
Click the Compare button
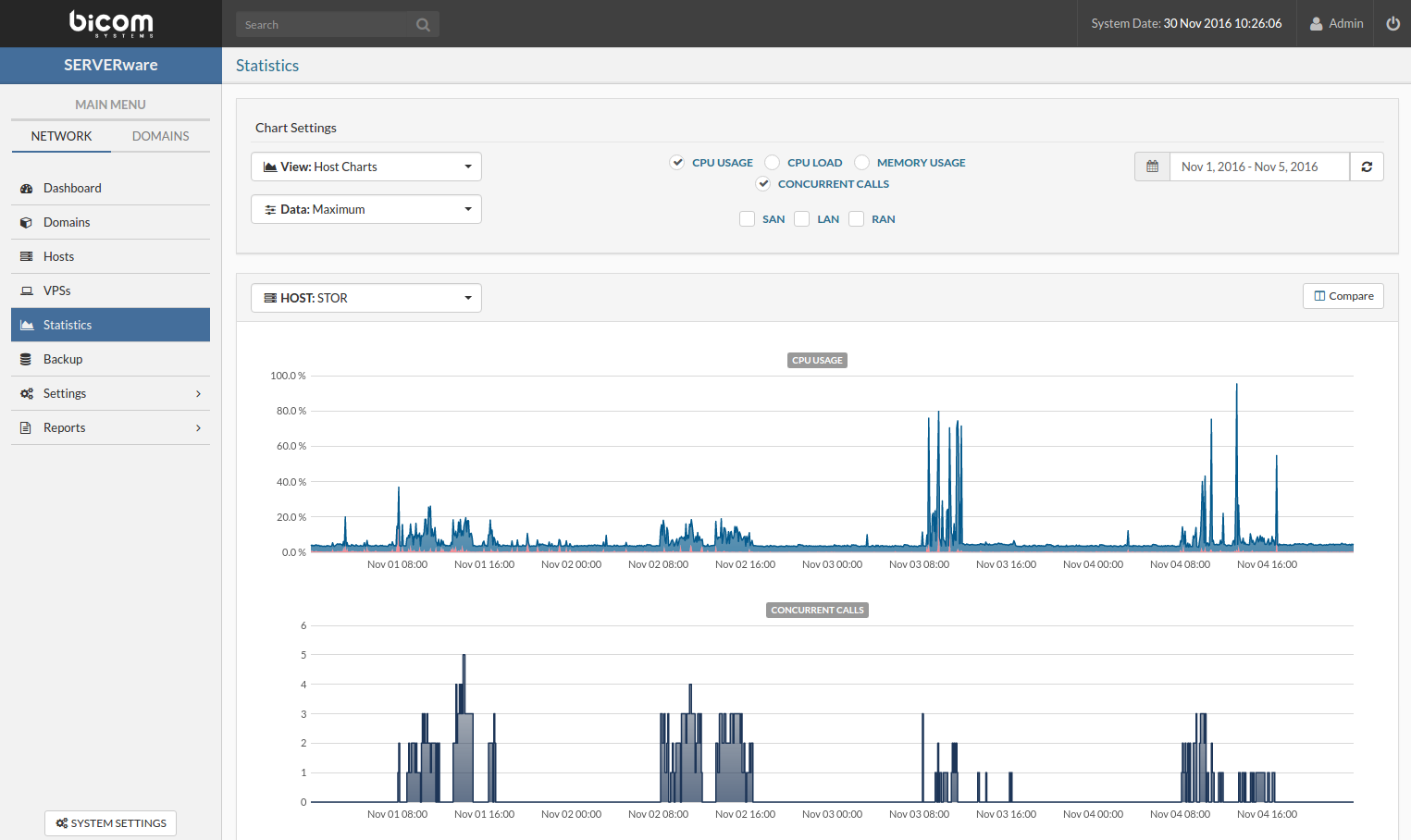(x=1343, y=296)
